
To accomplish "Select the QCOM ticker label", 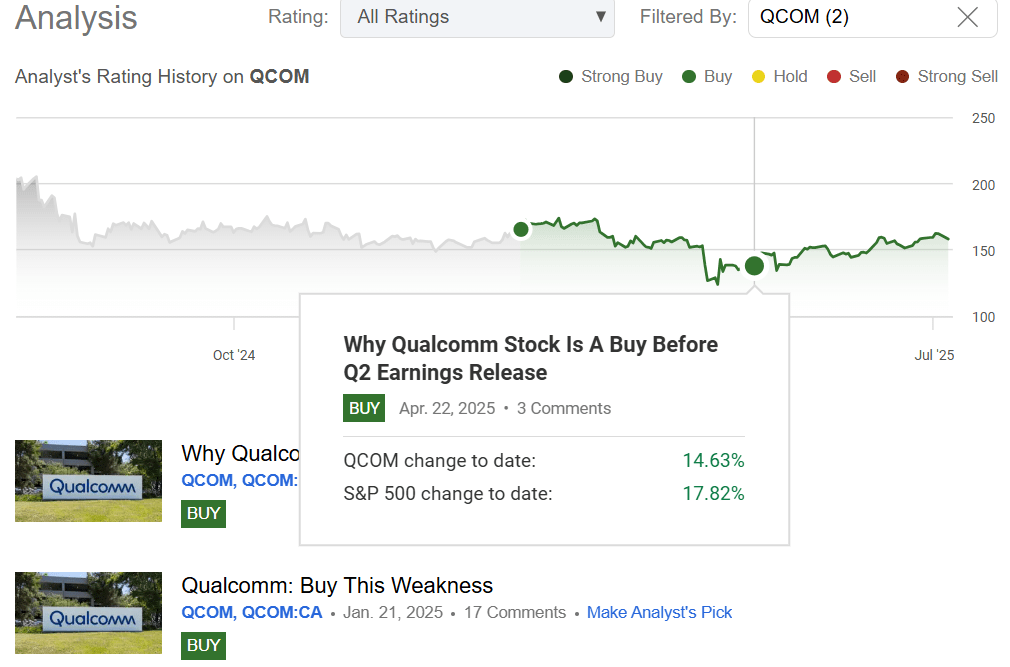I will (279, 76).
